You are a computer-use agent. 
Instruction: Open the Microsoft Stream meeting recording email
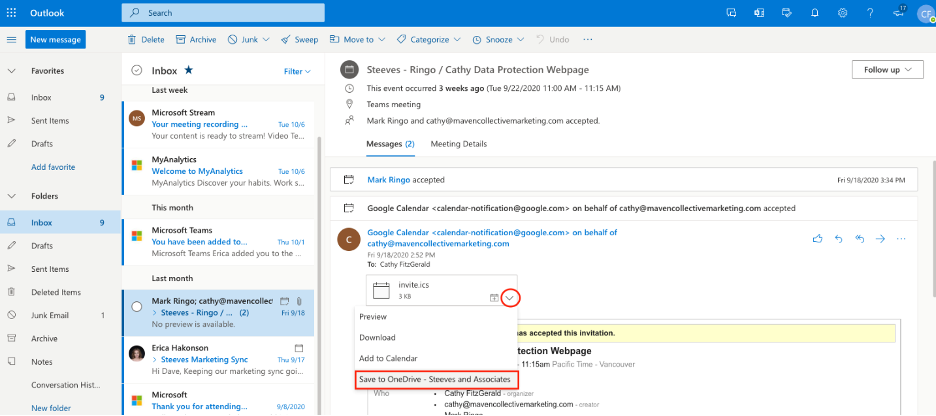click(x=218, y=124)
